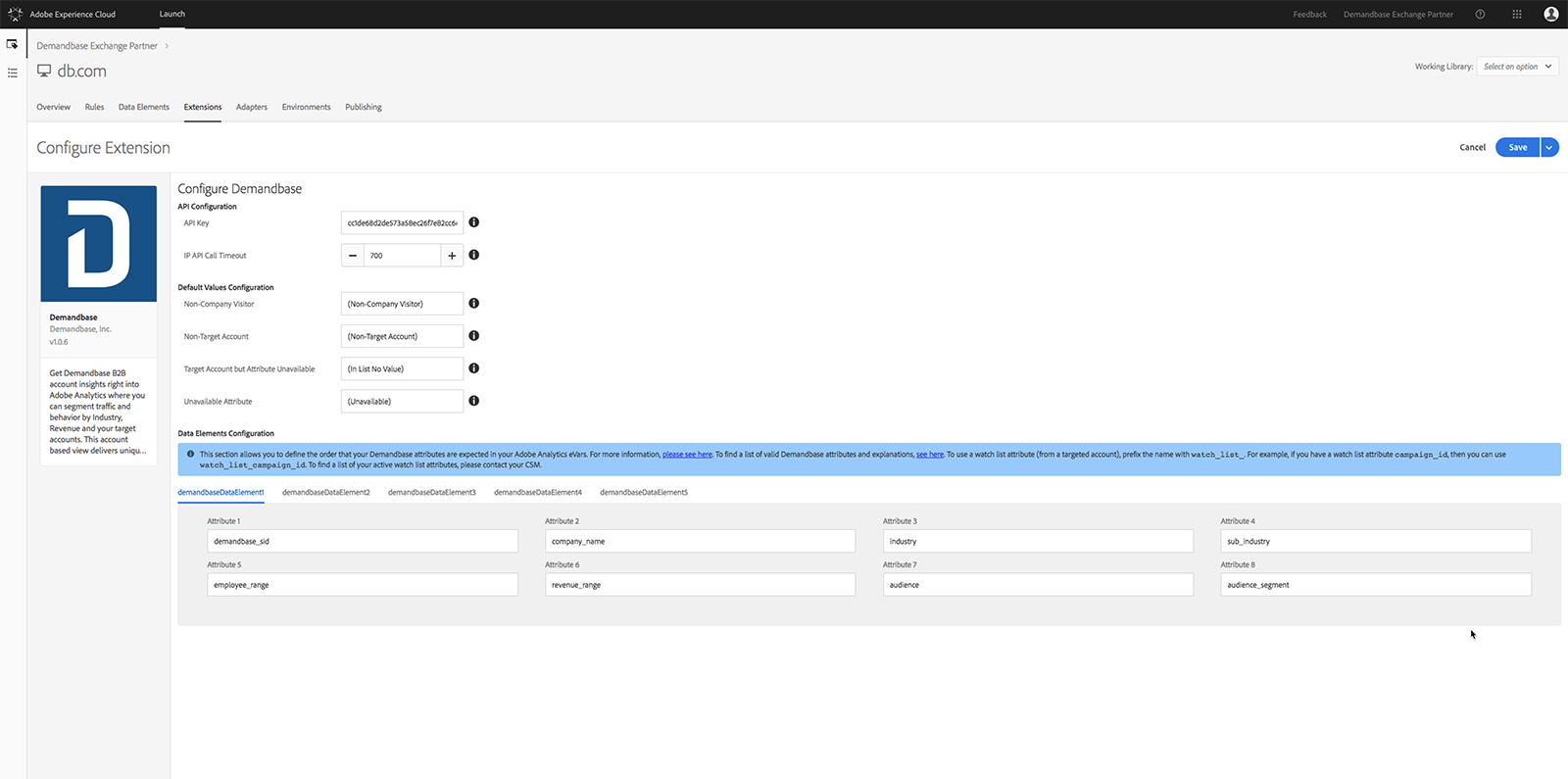Screen dimensions: 1568x779
Task: Click the Adobe Experience Cloud logo icon
Action: pyautogui.click(x=15, y=14)
